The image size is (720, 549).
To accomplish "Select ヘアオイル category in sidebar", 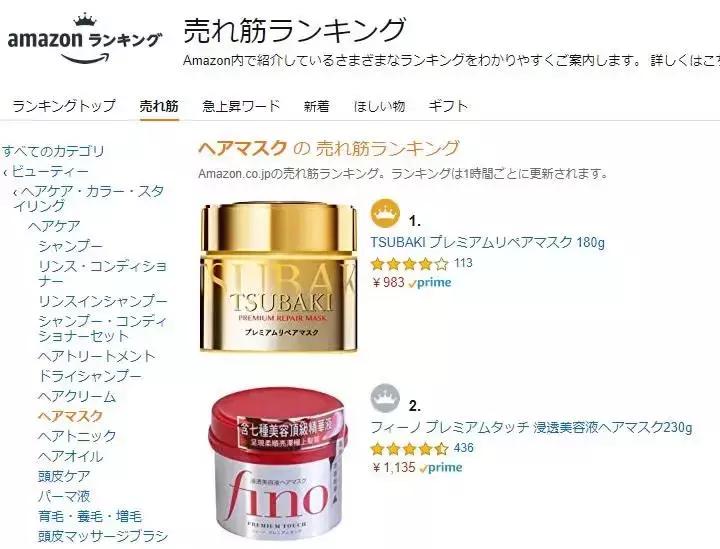I will pyautogui.click(x=71, y=456).
